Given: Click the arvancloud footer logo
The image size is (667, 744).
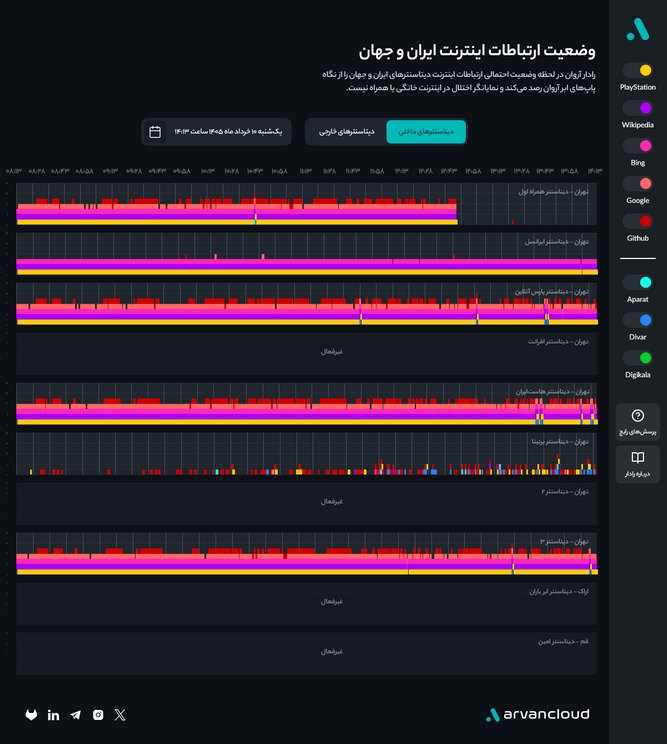Looking at the screenshot, I should point(537,715).
